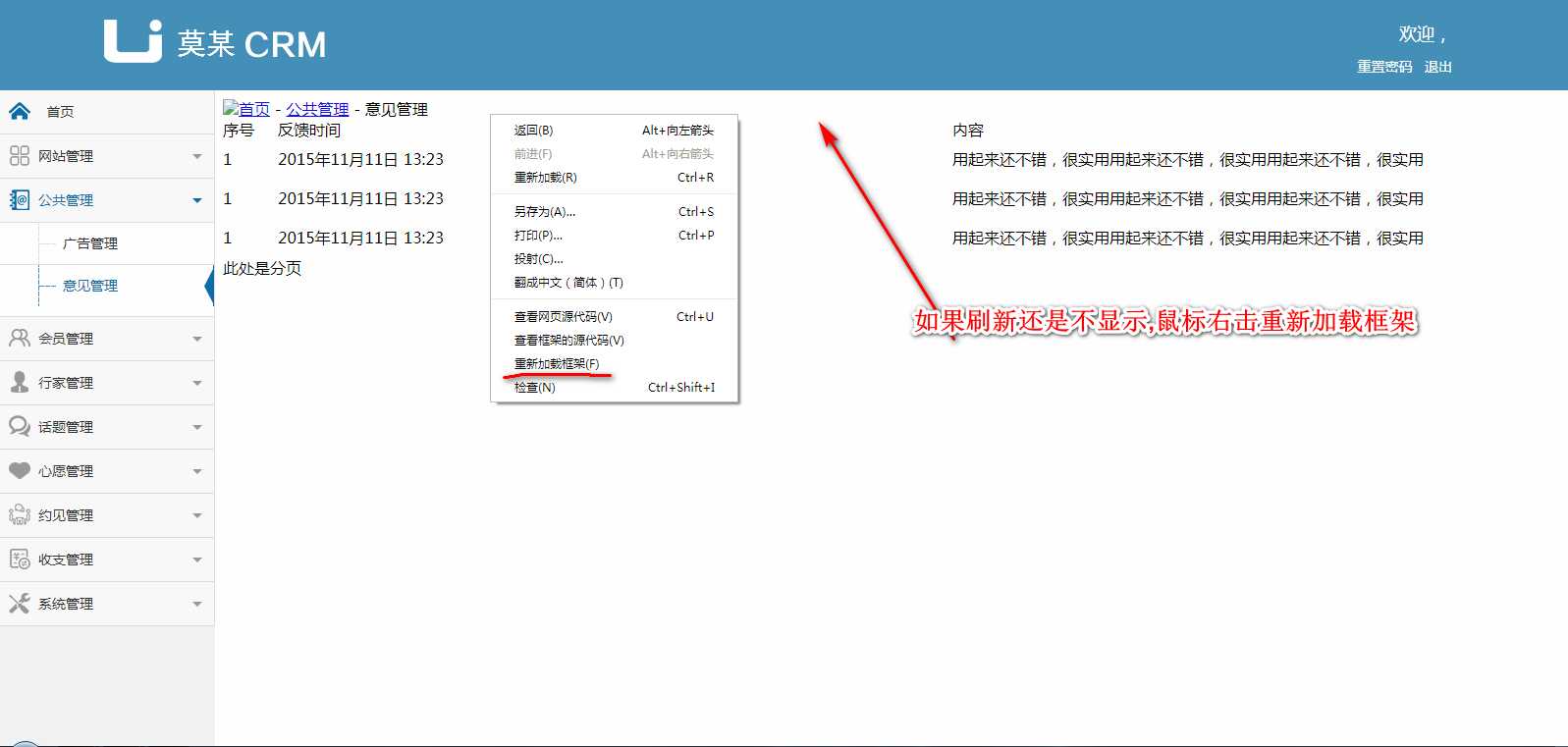Viewport: 1568px width, 747px height.
Task: Expand the 会员管理 dropdown arrow
Action: [x=197, y=339]
